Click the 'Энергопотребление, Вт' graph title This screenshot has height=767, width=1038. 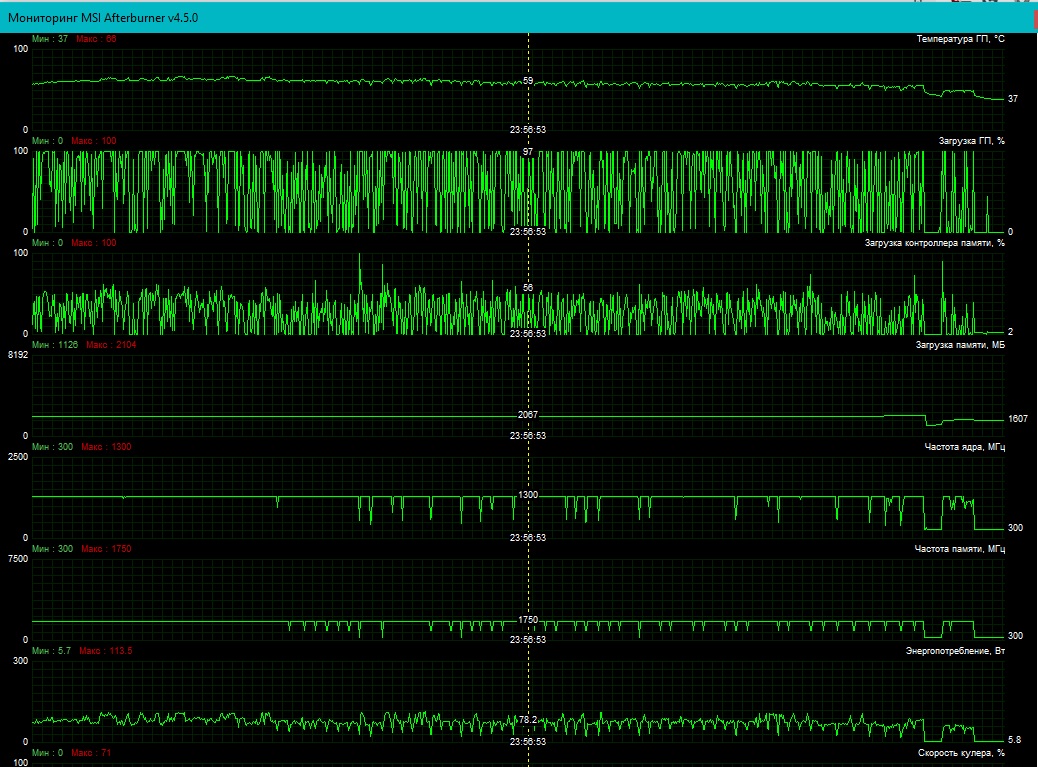955,651
